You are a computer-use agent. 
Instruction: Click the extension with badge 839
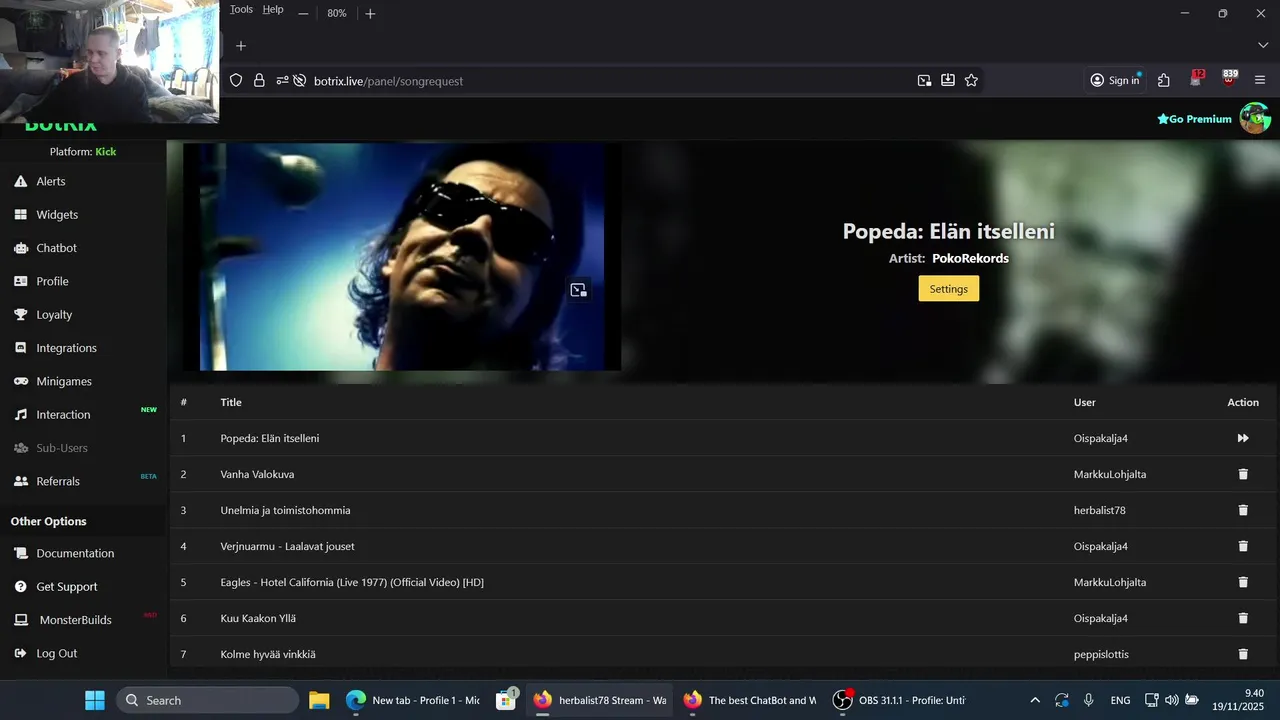click(x=1229, y=80)
